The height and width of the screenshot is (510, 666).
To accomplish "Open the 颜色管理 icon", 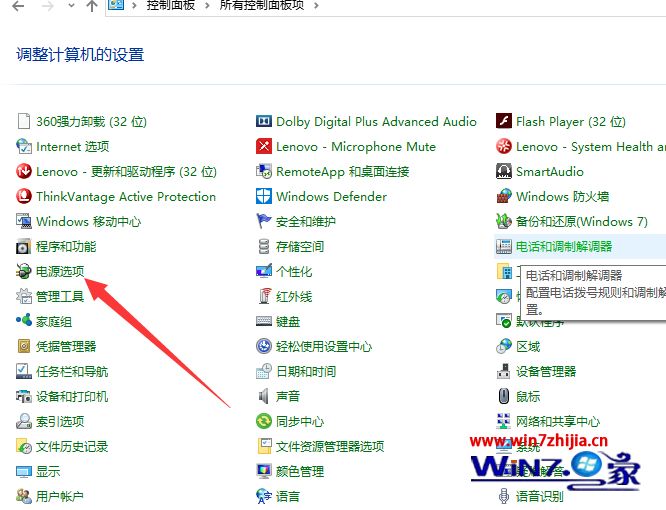I will point(264,471).
